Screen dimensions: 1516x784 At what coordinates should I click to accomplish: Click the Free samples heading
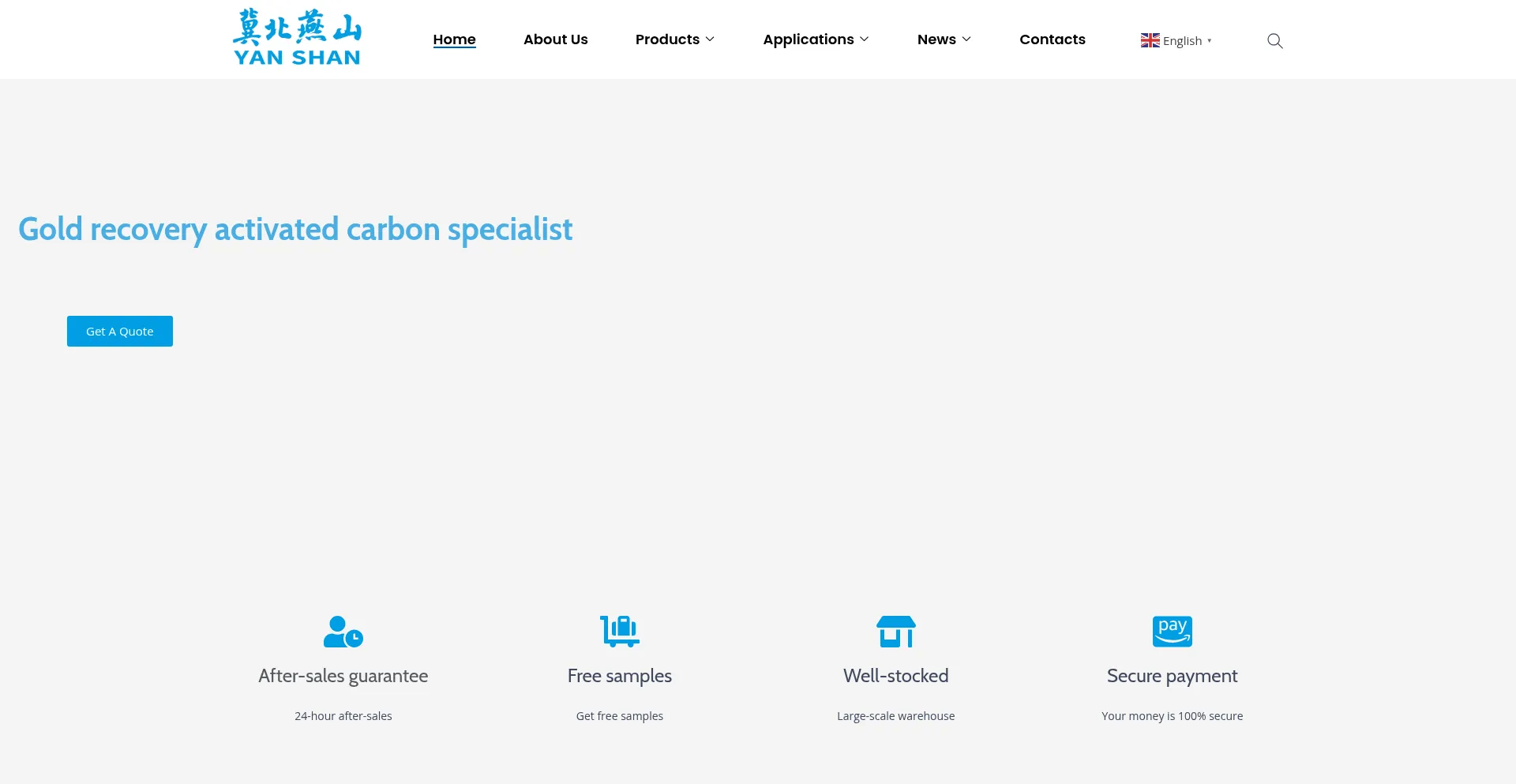[619, 676]
